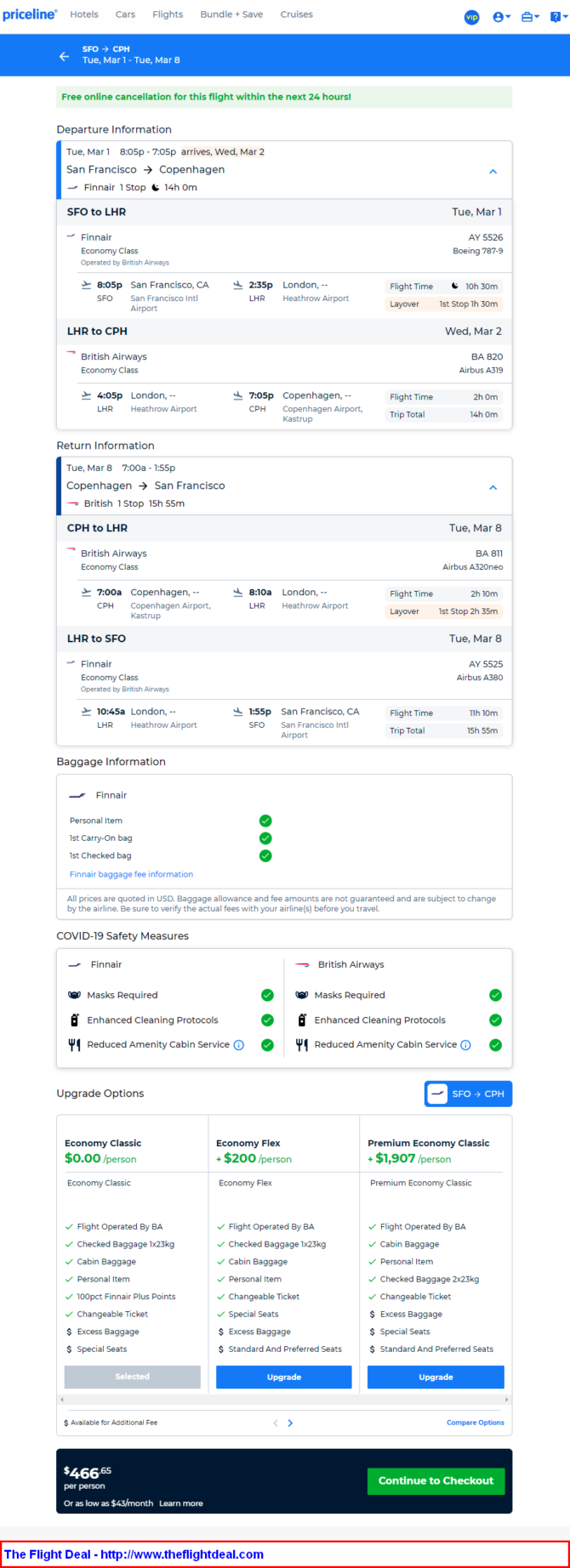Click Layover 1st Stop 2h 35m badge
Viewport: 570px width, 1568px height.
[443, 611]
